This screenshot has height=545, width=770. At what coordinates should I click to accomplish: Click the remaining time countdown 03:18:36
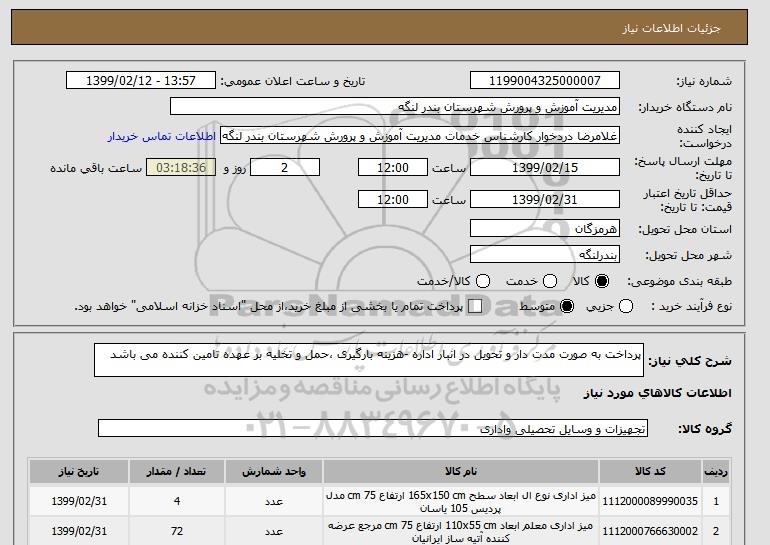point(181,167)
